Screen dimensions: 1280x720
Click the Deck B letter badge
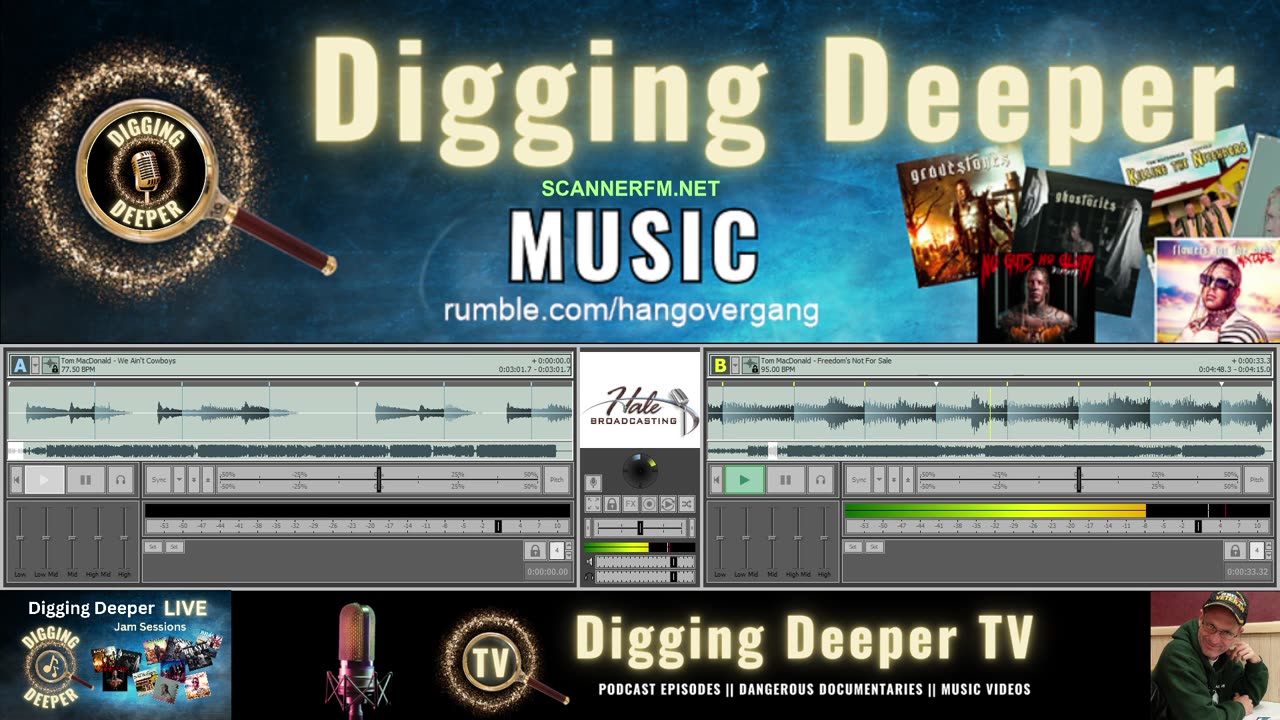point(720,365)
